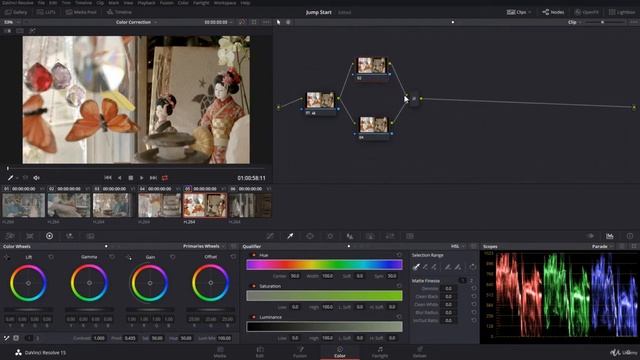The height and width of the screenshot is (360, 640).
Task: Toggle the Saturation qualifier enable dot
Action: click(x=254, y=286)
